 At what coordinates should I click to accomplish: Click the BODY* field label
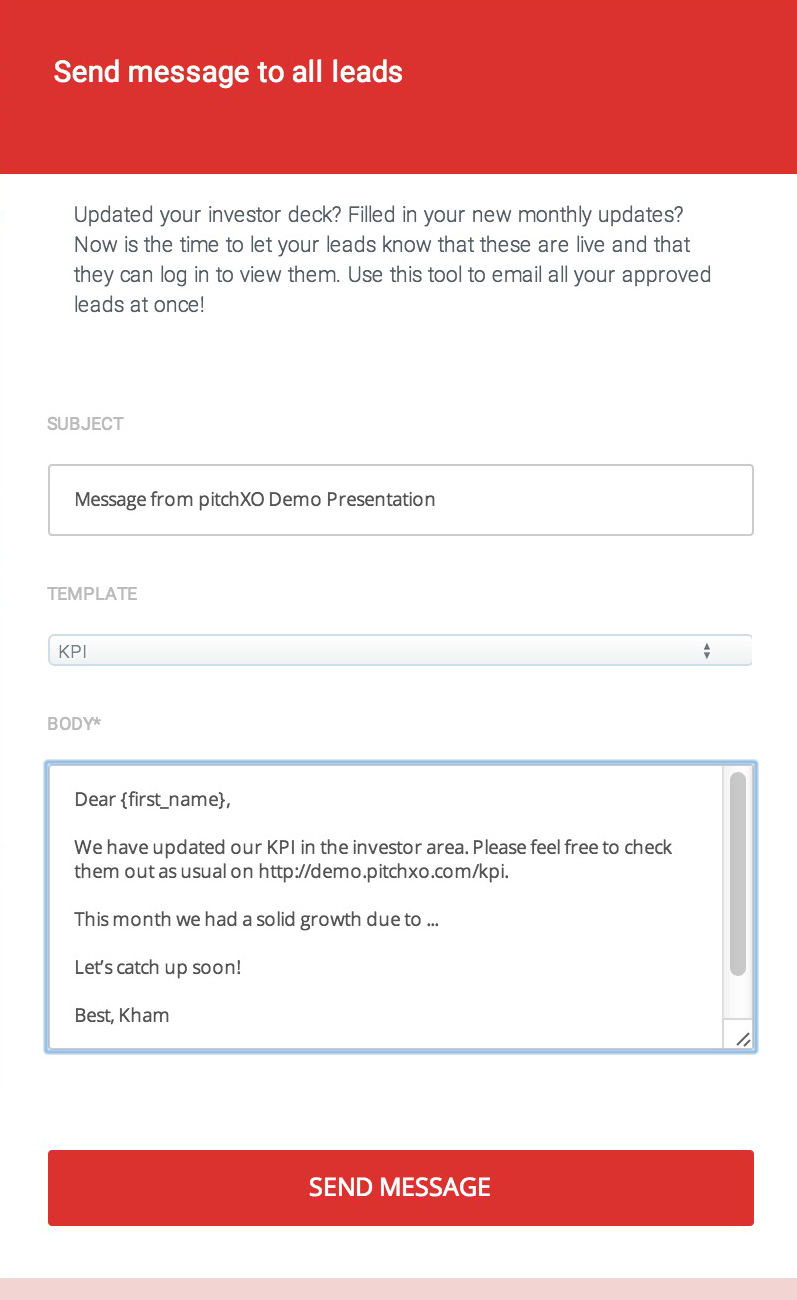click(x=74, y=723)
